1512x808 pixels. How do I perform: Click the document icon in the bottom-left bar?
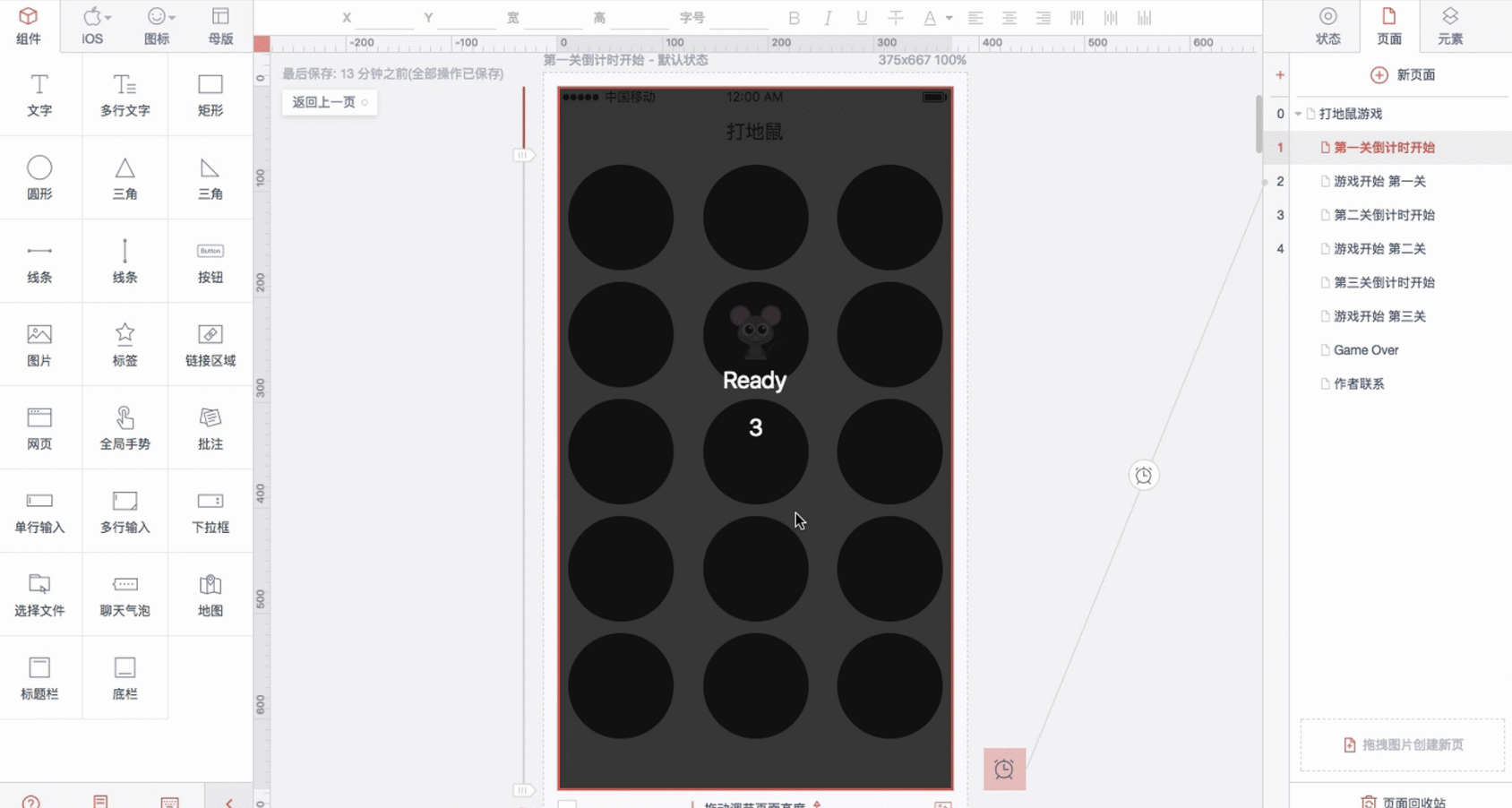(100, 802)
